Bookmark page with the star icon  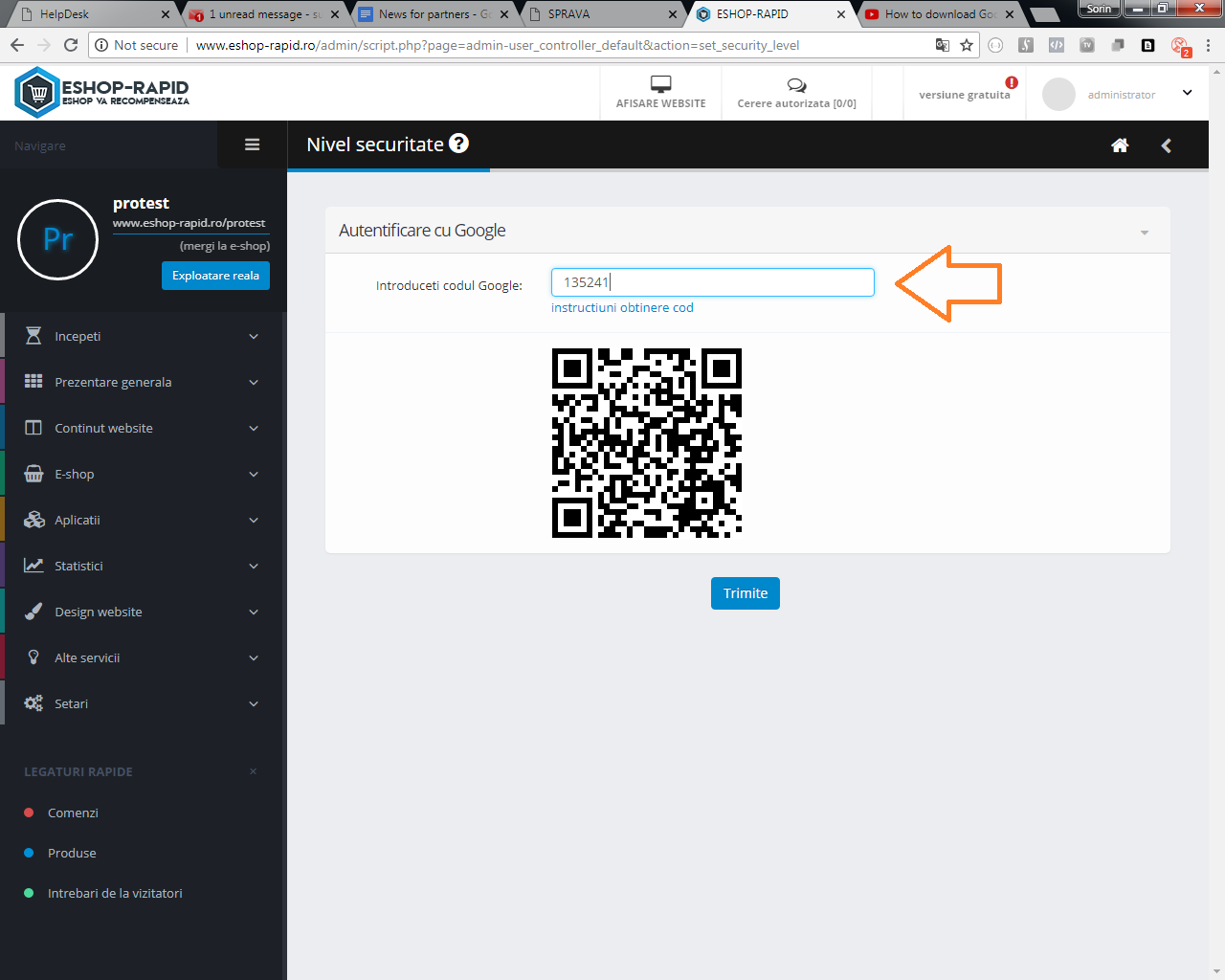967,45
